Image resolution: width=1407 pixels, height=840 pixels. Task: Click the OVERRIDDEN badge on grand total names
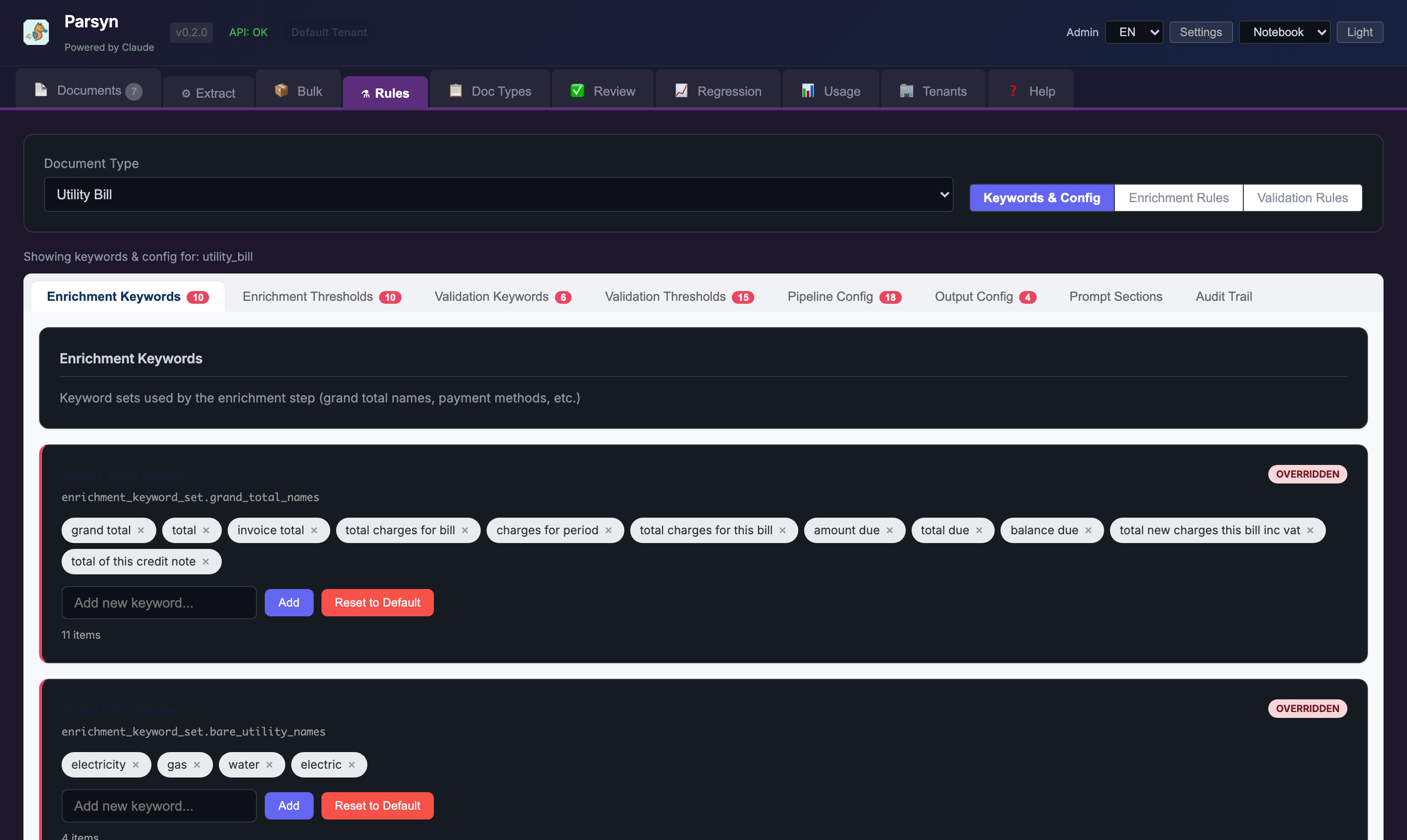click(x=1307, y=474)
